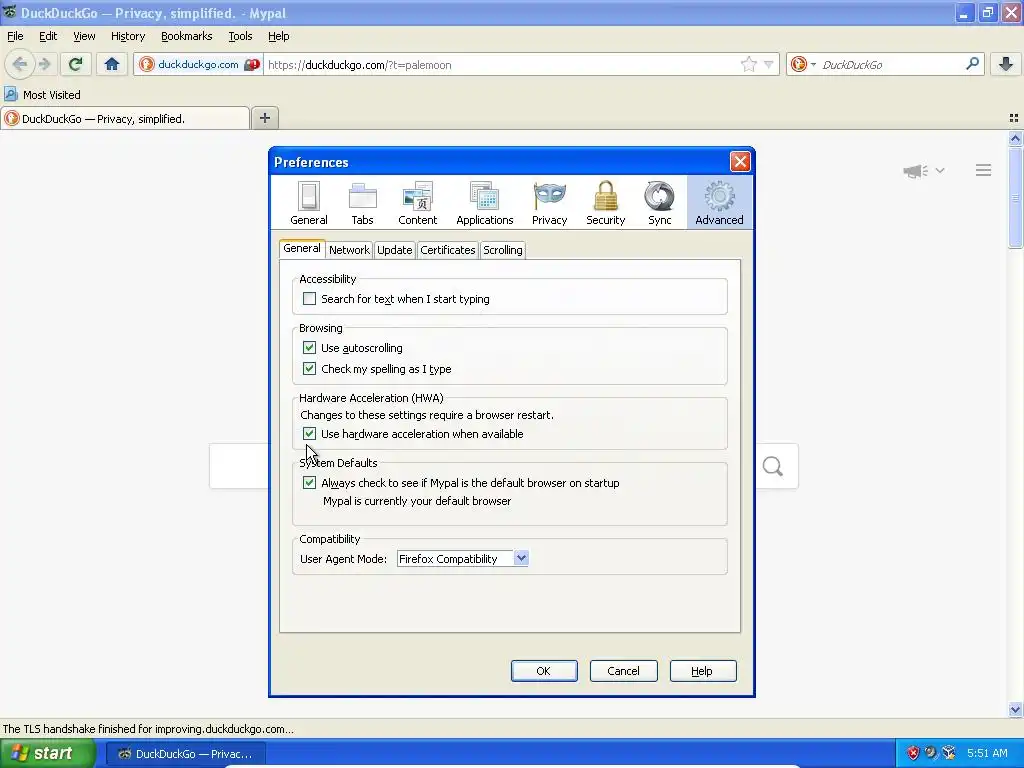Image resolution: width=1024 pixels, height=768 pixels.
Task: Open the History menu
Action: click(128, 36)
